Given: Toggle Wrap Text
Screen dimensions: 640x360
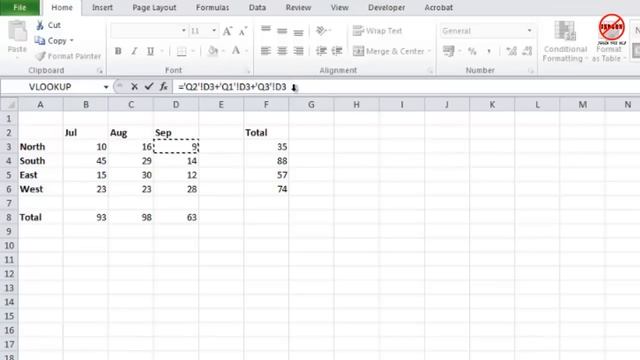Looking at the screenshot, I should pos(378,31).
